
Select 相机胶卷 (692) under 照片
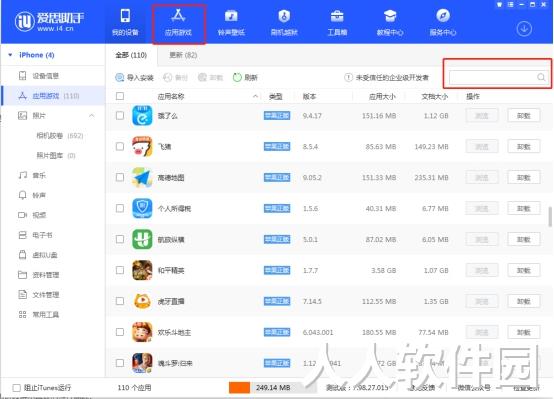pos(60,136)
